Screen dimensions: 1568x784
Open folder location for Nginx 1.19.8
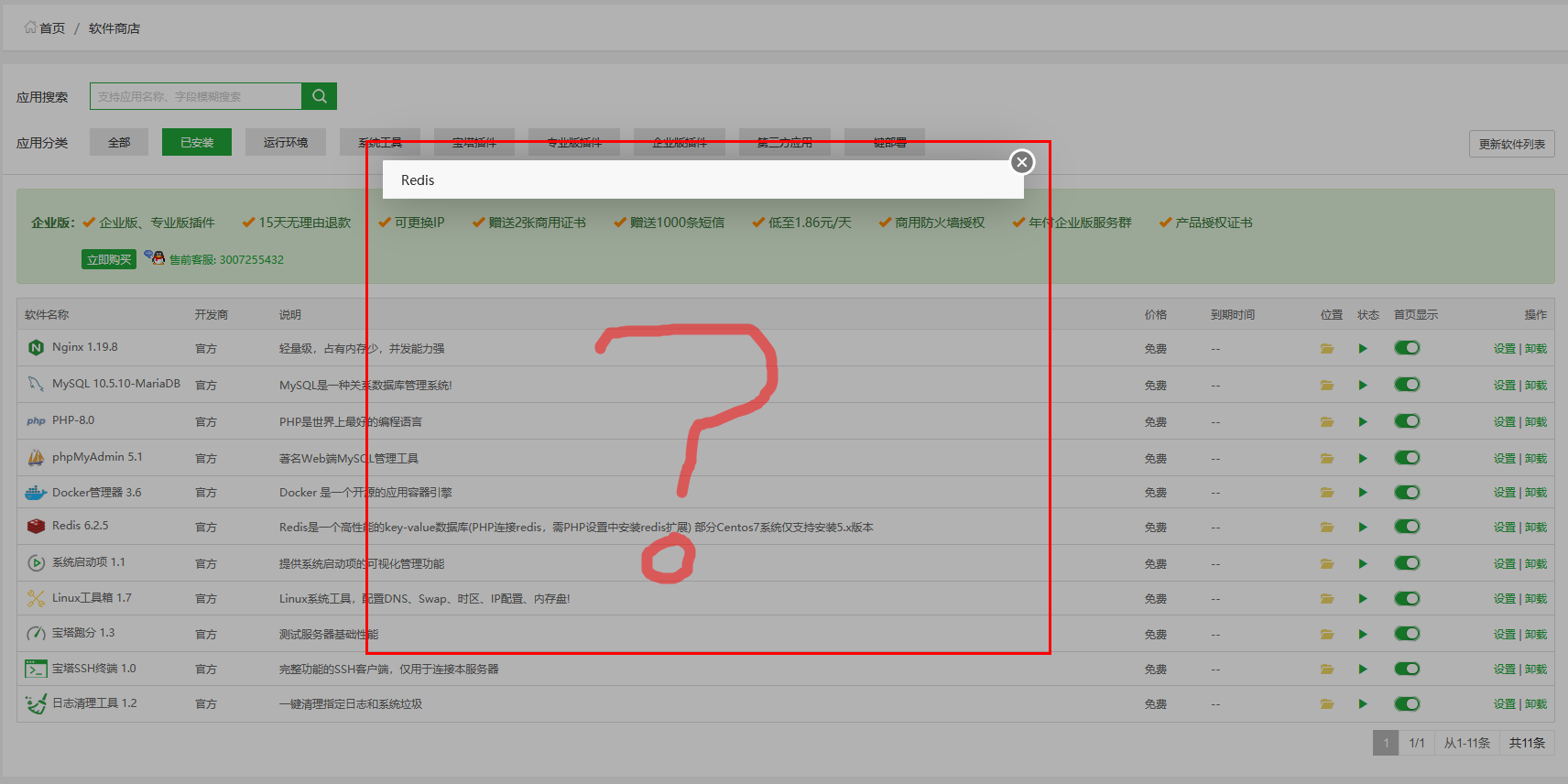[1326, 349]
